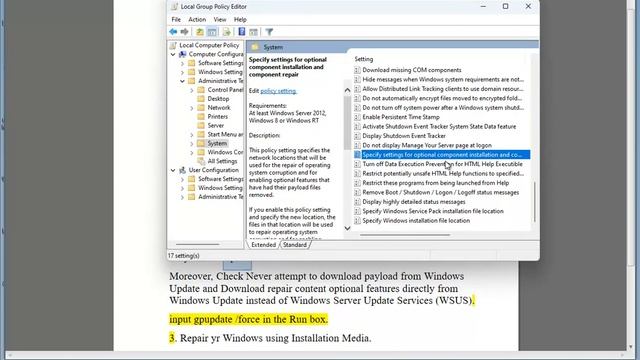Select the System folder in the tree

coord(217,143)
